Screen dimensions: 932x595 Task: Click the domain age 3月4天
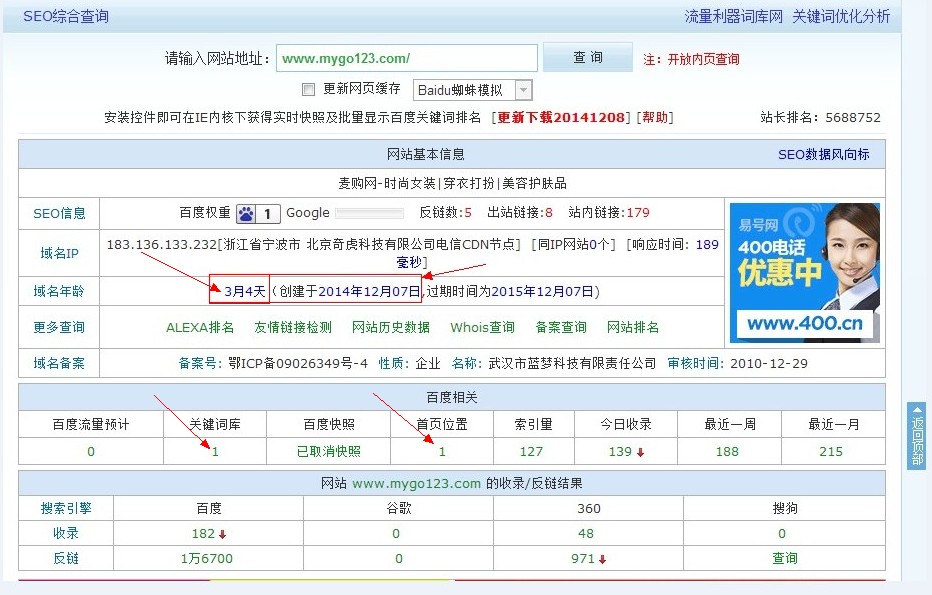244,291
